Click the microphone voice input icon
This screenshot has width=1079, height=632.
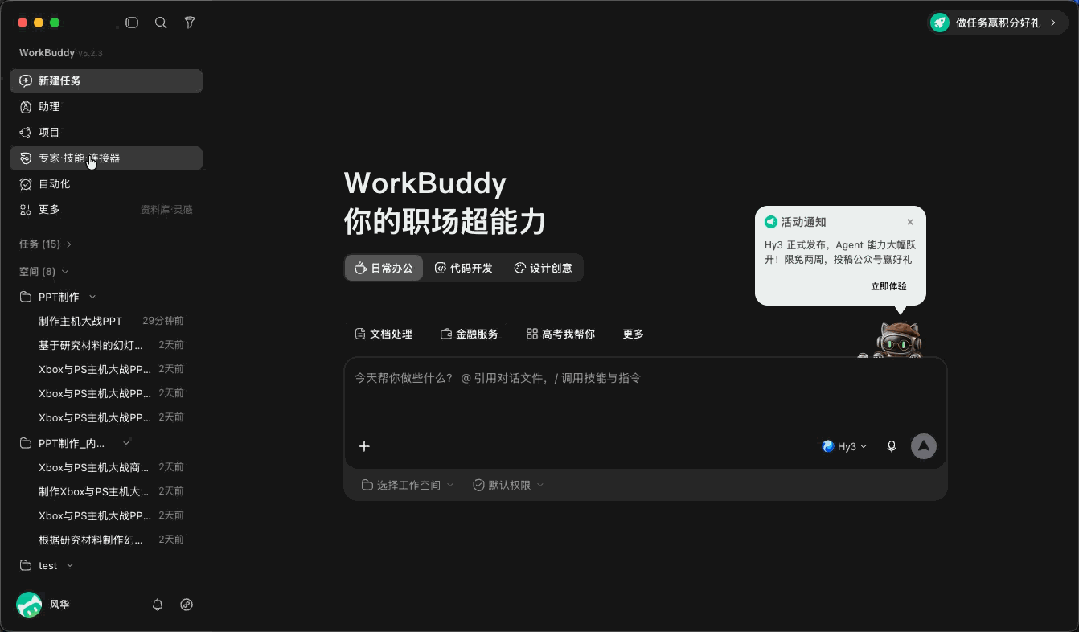click(891, 446)
